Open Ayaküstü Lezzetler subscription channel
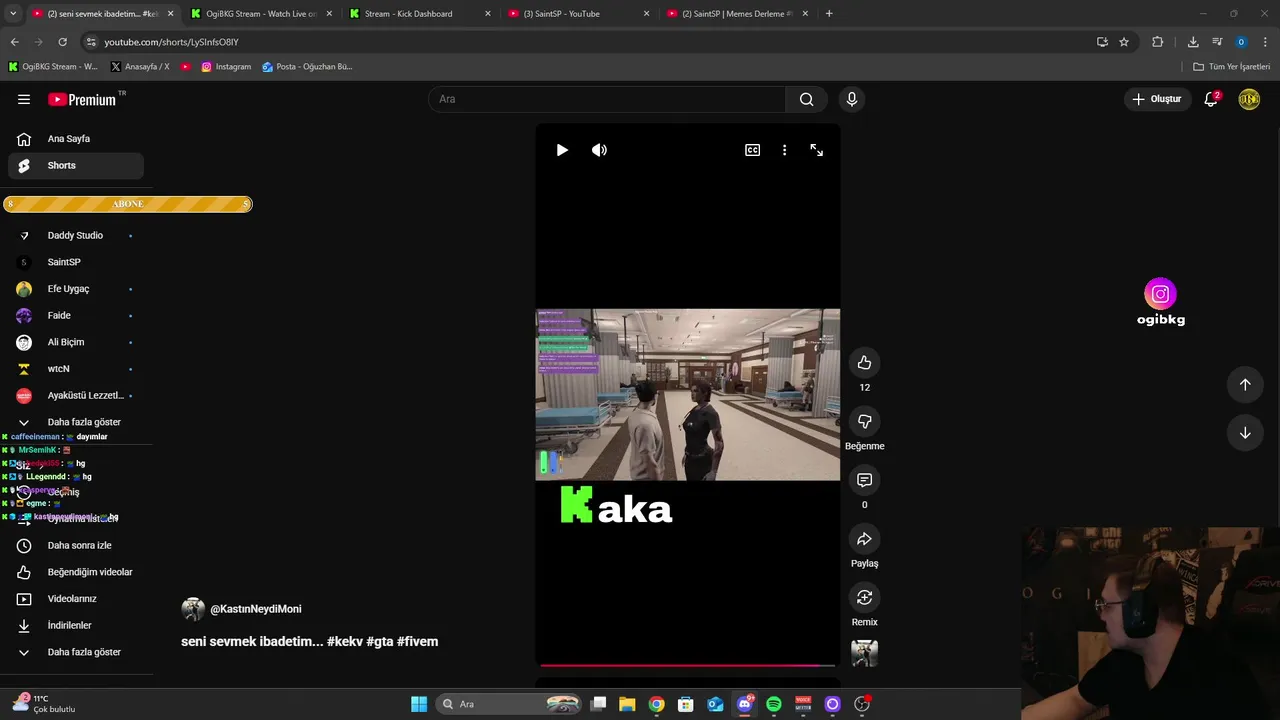The height and width of the screenshot is (720, 1280). tap(76, 396)
